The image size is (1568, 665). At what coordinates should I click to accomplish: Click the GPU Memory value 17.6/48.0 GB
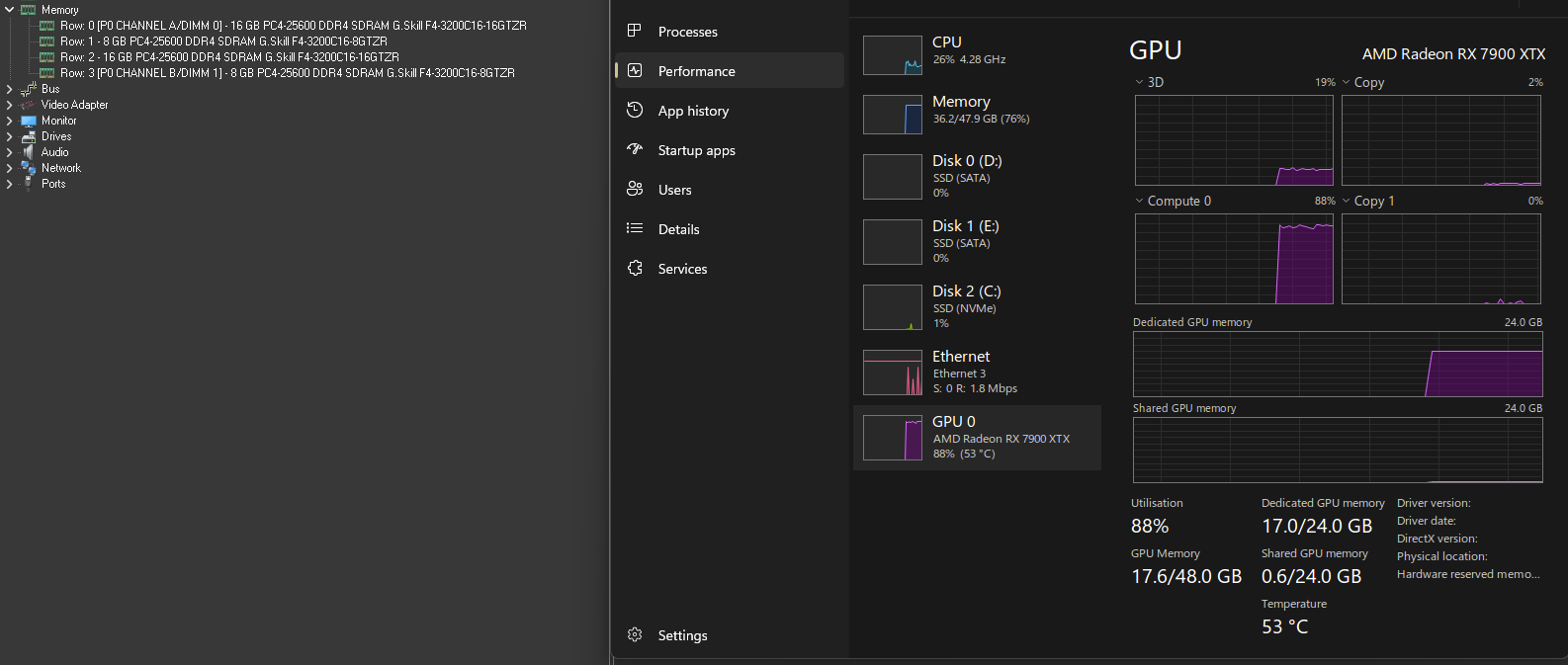pyautogui.click(x=1186, y=576)
